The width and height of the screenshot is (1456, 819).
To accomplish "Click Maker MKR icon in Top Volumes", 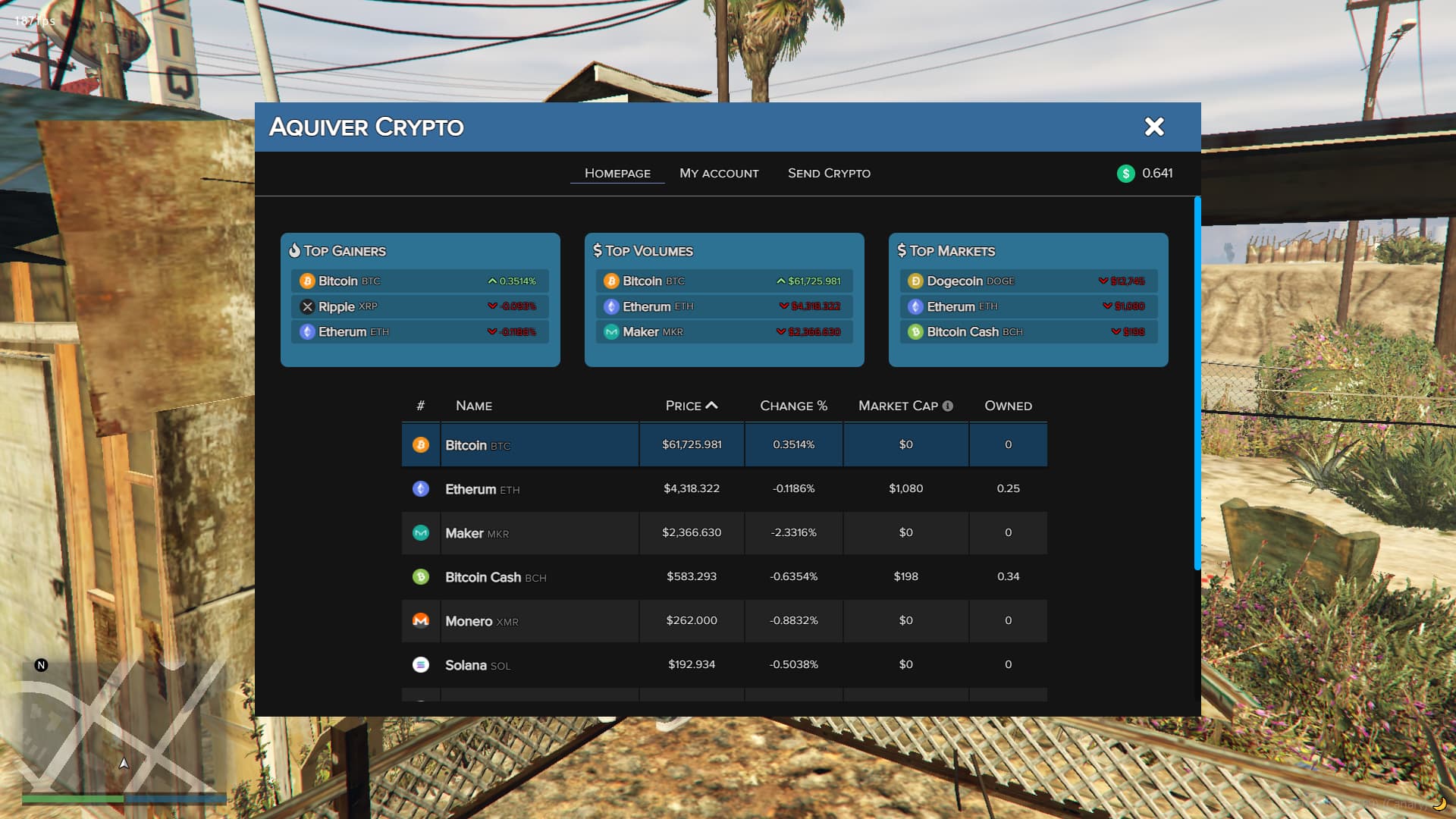I will [611, 332].
